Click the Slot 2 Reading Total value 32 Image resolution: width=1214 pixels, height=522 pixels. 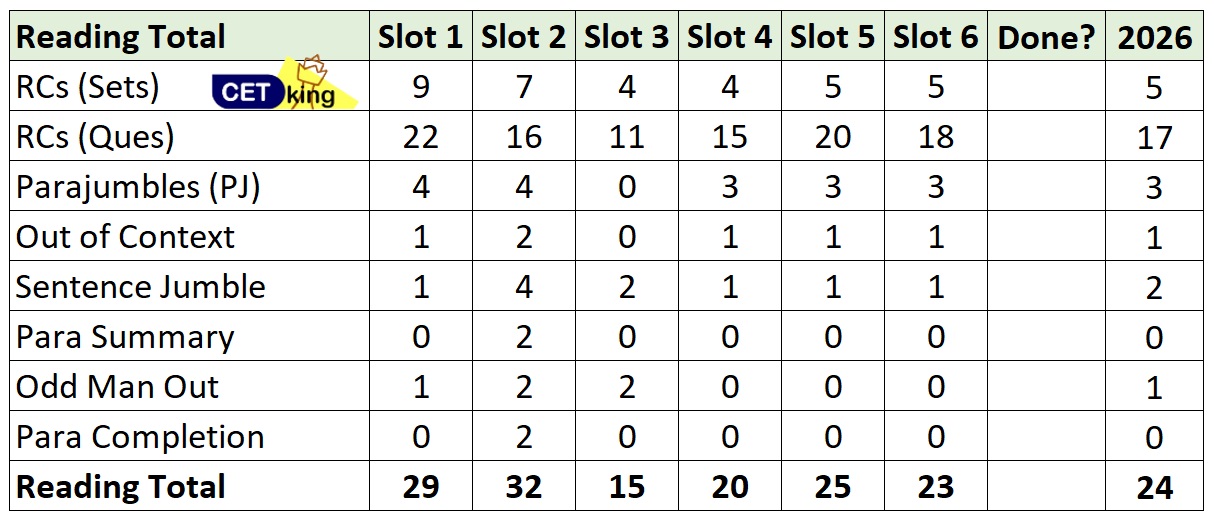click(x=524, y=487)
